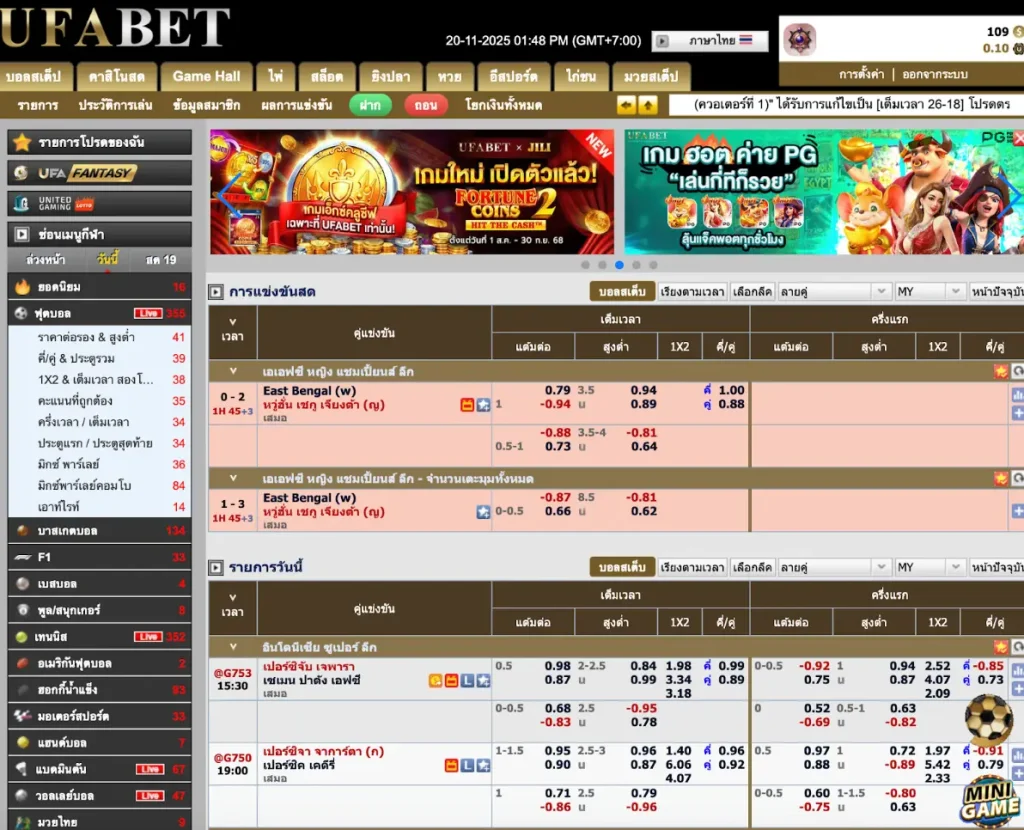Click the UFA Fantasy logo banner
Image resolution: width=1024 pixels, height=830 pixels.
tap(99, 173)
